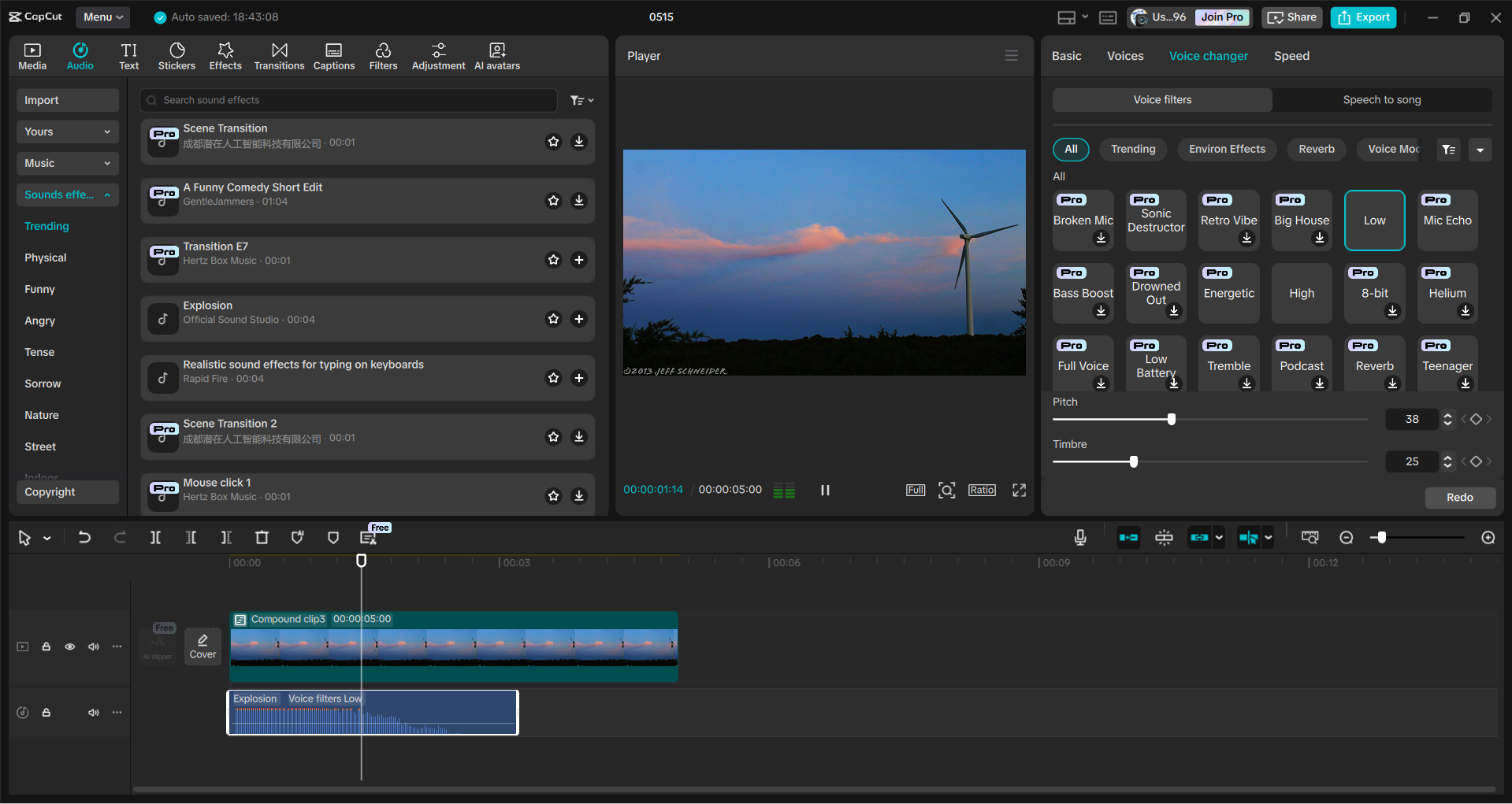Expand the selection tool dropdown arrow
The image size is (1512, 804).
point(46,537)
